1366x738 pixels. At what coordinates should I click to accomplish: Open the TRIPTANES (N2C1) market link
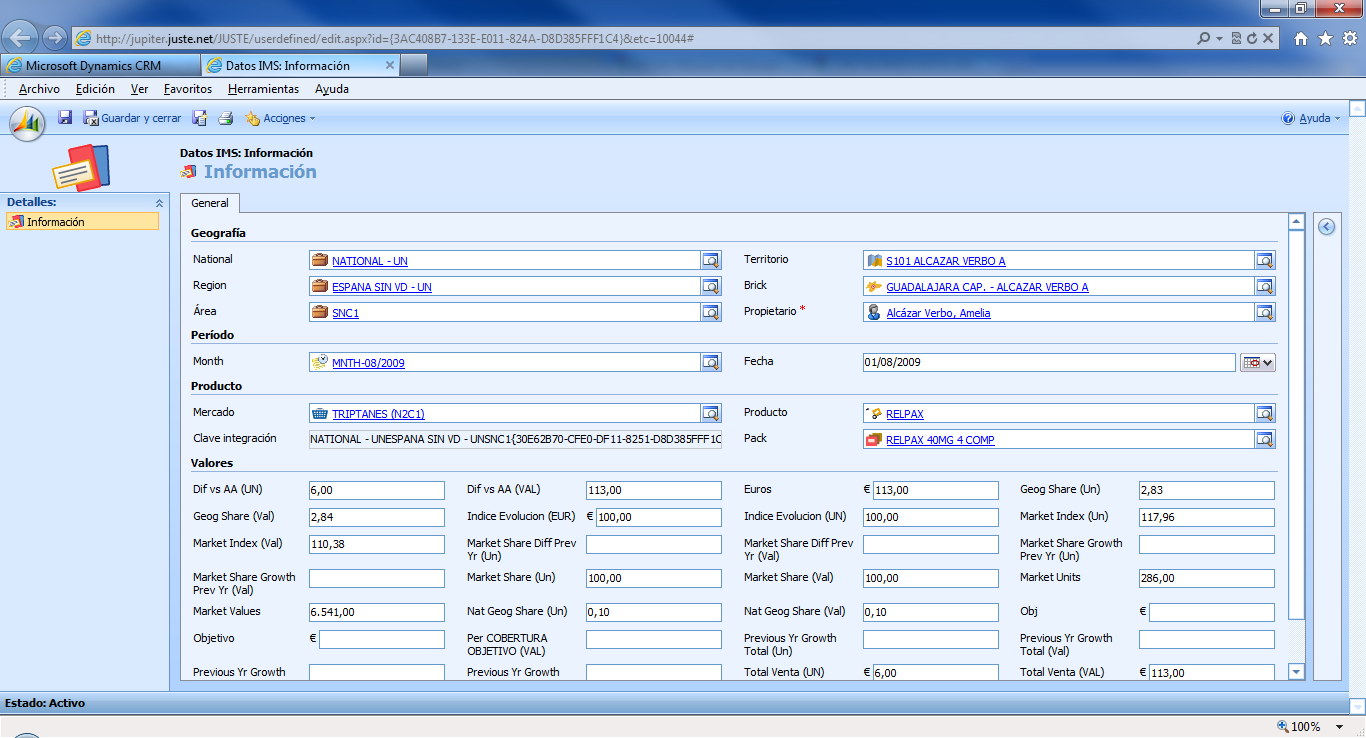click(x=378, y=414)
